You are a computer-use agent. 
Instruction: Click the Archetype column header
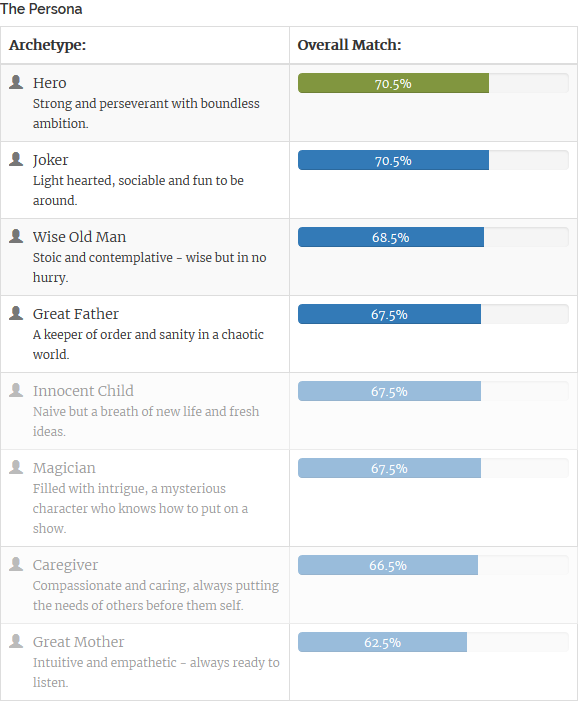[47, 45]
